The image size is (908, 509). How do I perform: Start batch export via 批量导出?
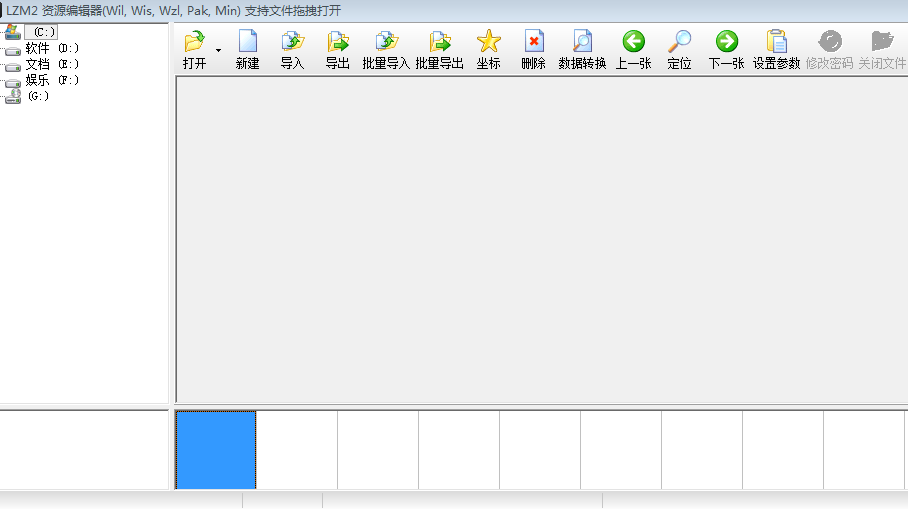coord(440,50)
